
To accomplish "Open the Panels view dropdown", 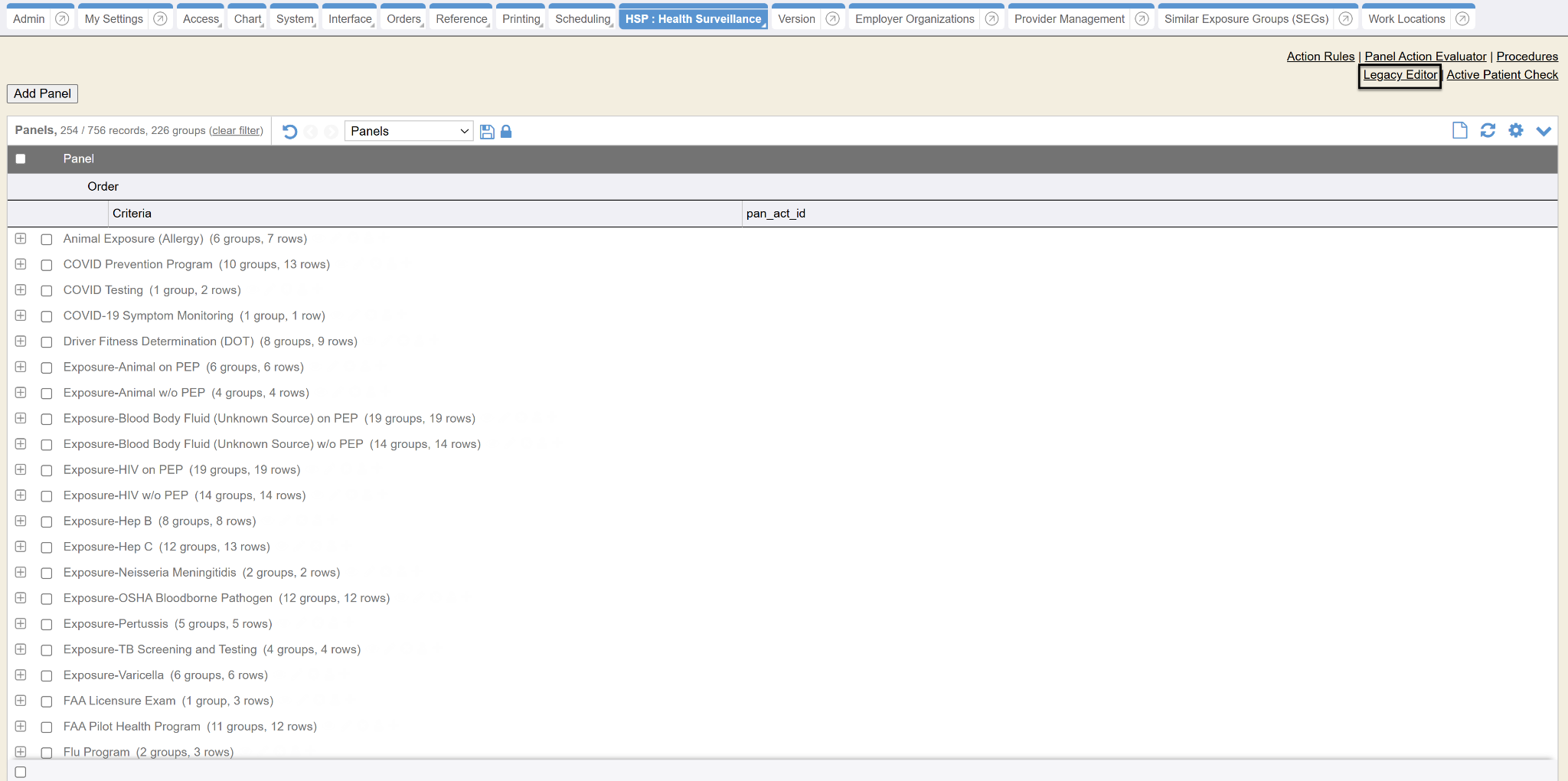I will [x=409, y=132].
